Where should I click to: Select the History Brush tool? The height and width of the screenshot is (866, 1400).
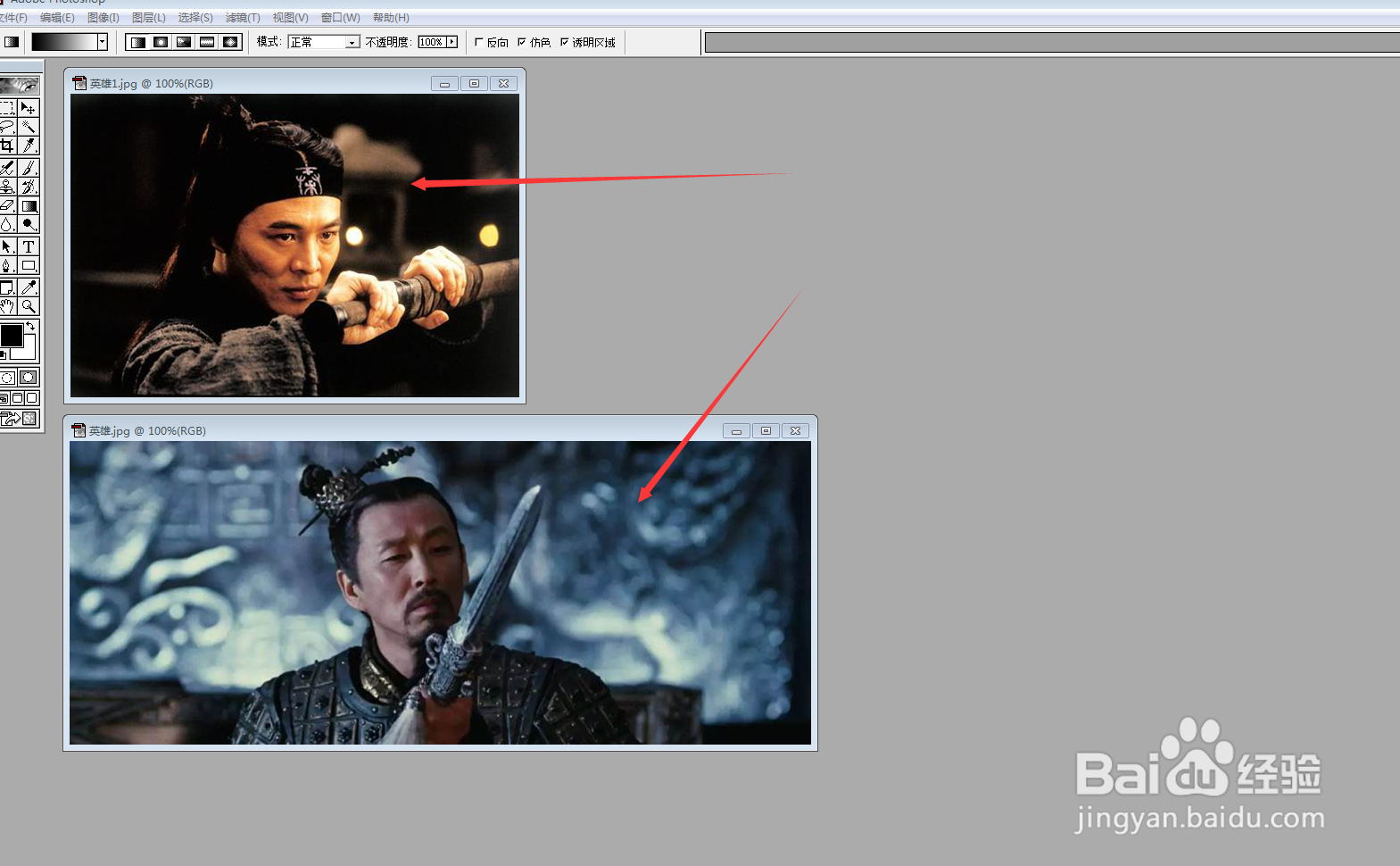[29, 187]
